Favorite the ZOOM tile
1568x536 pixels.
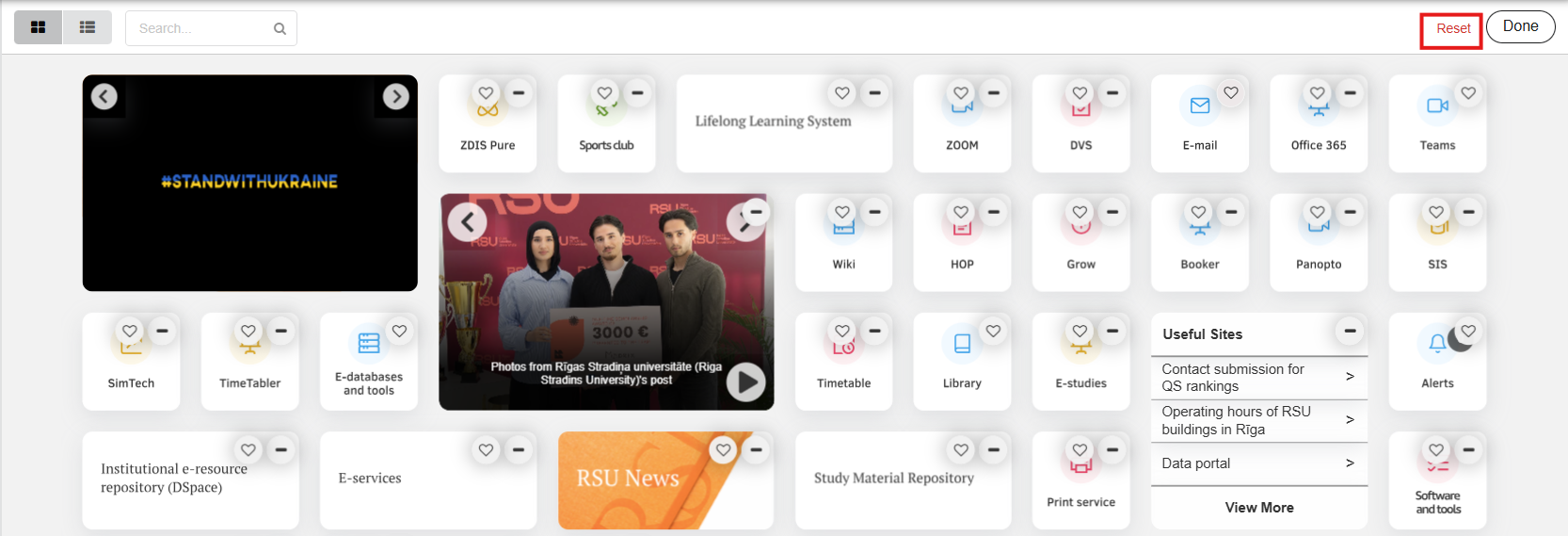[x=960, y=92]
